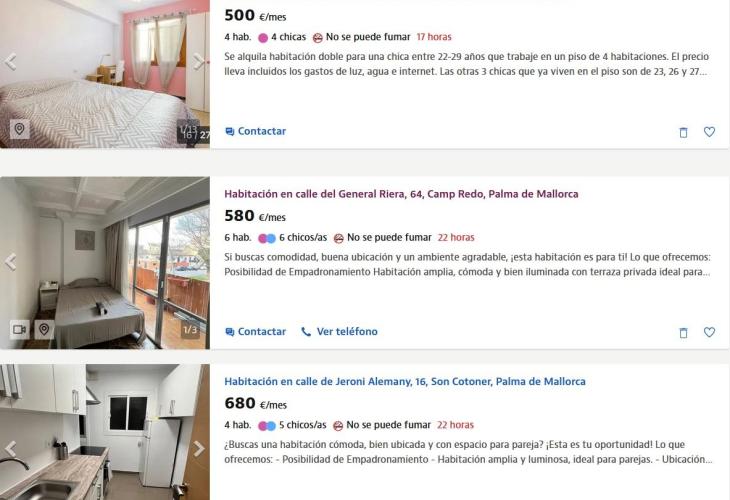This screenshot has height=500, width=730.
Task: Open video icon on General Riera photo
Action: pyautogui.click(x=20, y=330)
